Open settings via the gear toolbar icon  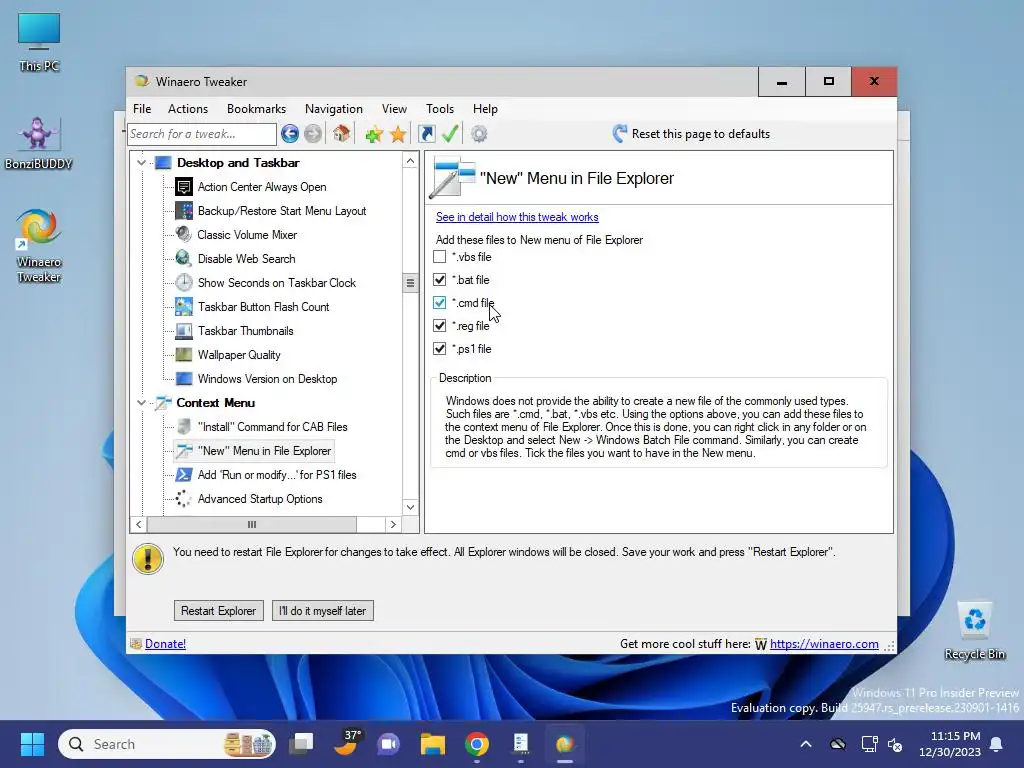click(x=479, y=134)
